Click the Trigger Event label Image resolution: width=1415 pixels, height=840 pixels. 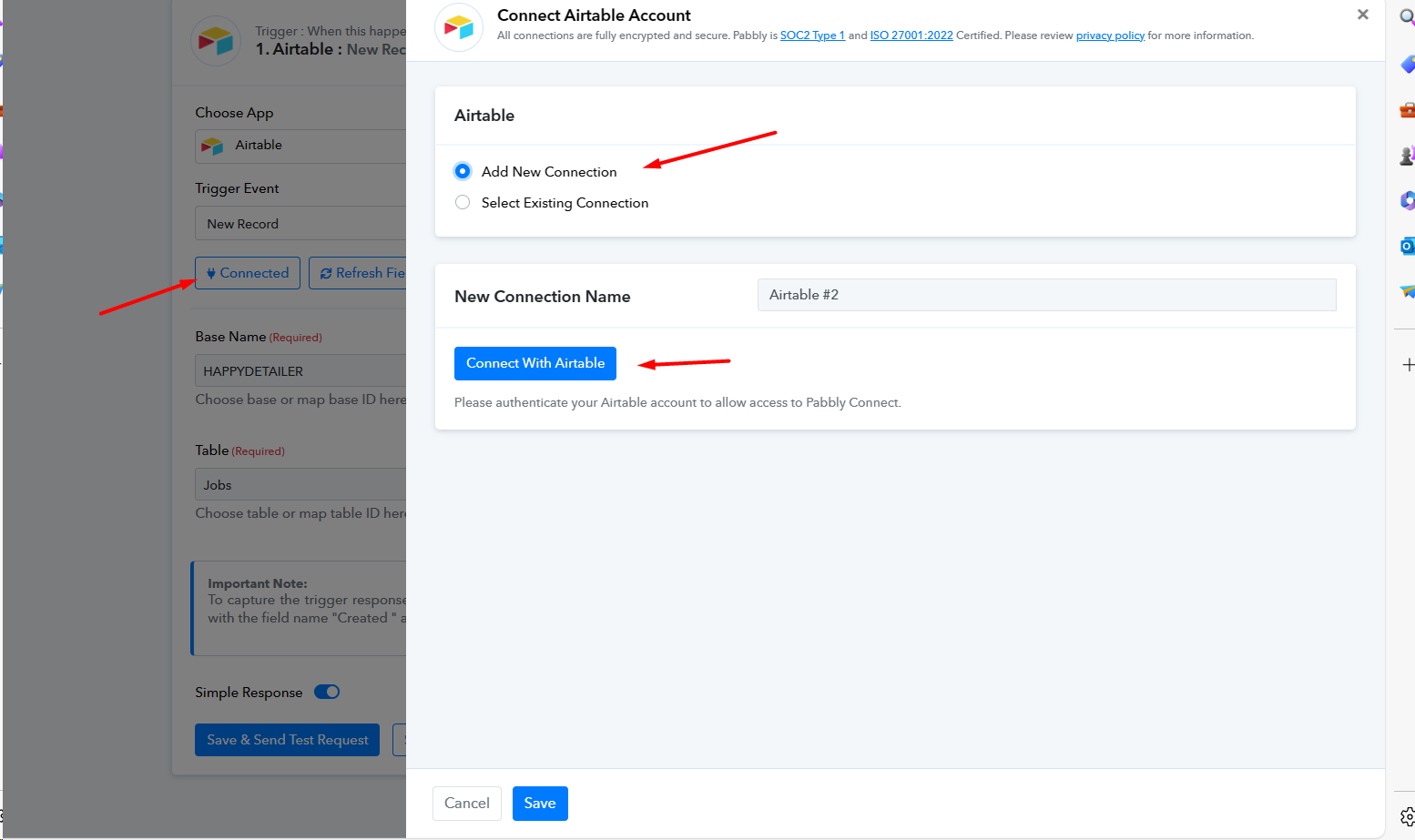click(237, 188)
